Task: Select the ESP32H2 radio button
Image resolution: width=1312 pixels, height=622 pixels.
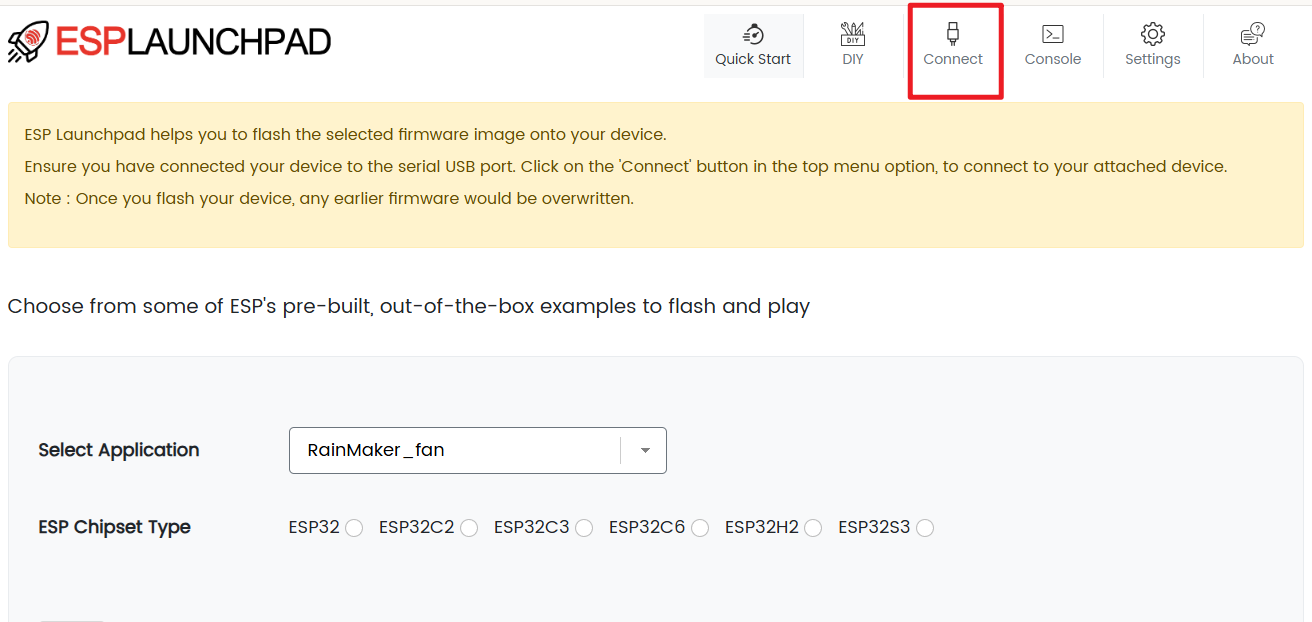Action: (813, 528)
